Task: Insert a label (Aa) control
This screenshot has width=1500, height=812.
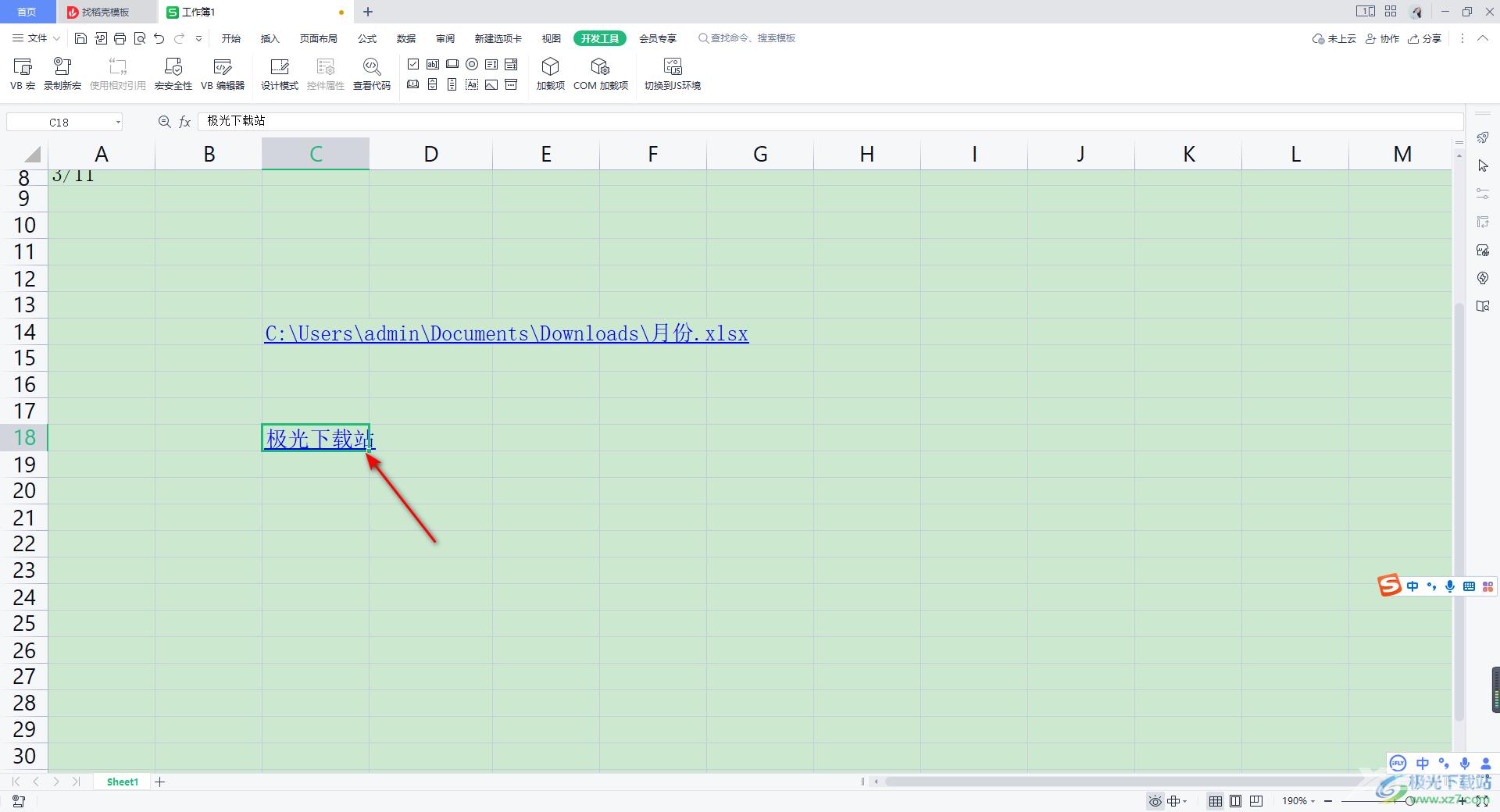Action: tap(472, 84)
